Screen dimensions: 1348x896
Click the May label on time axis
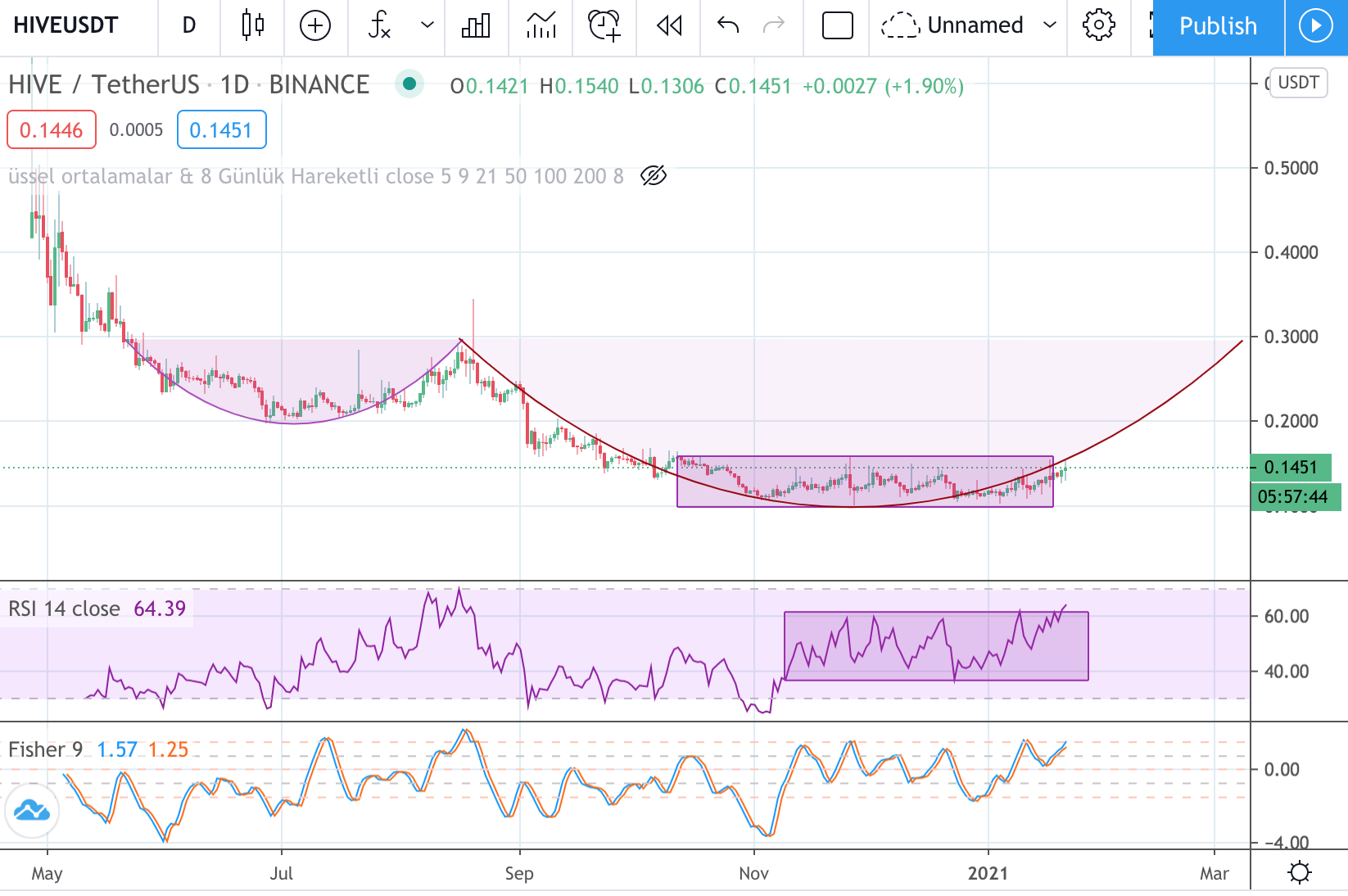47,873
